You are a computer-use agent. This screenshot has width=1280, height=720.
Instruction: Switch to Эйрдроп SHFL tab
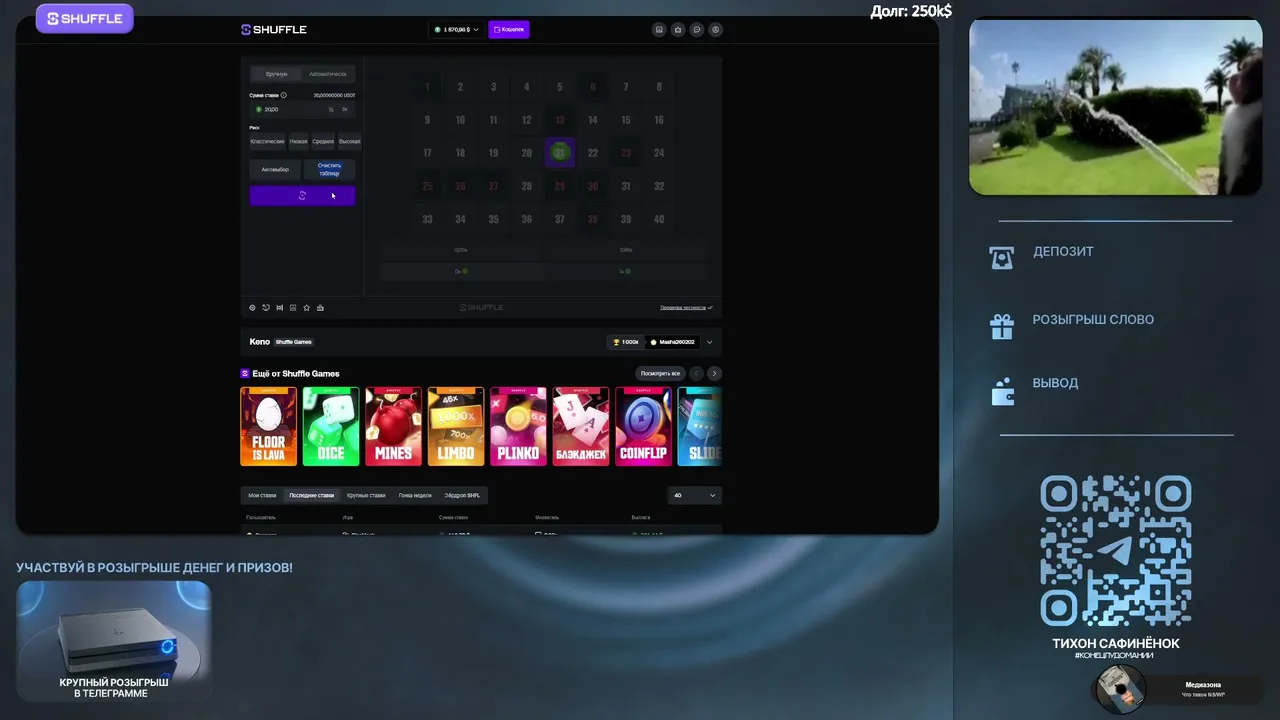[462, 495]
